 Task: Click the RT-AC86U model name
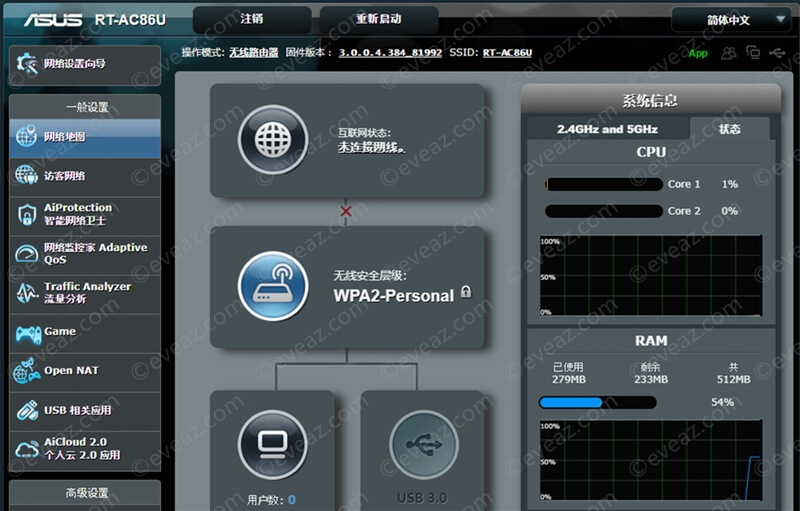[130, 20]
